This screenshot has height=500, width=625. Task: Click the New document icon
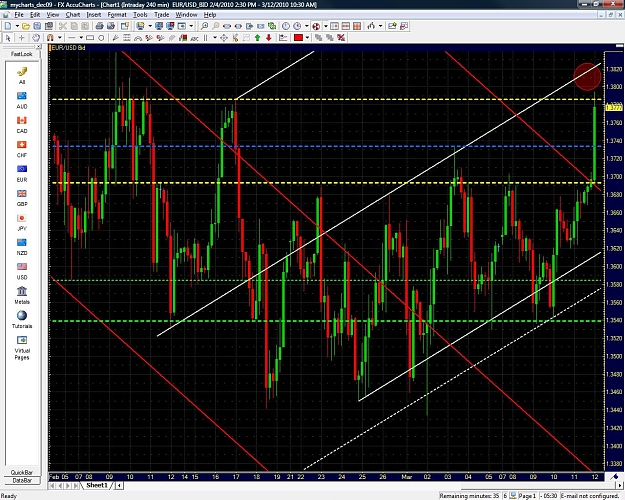[x=8, y=26]
